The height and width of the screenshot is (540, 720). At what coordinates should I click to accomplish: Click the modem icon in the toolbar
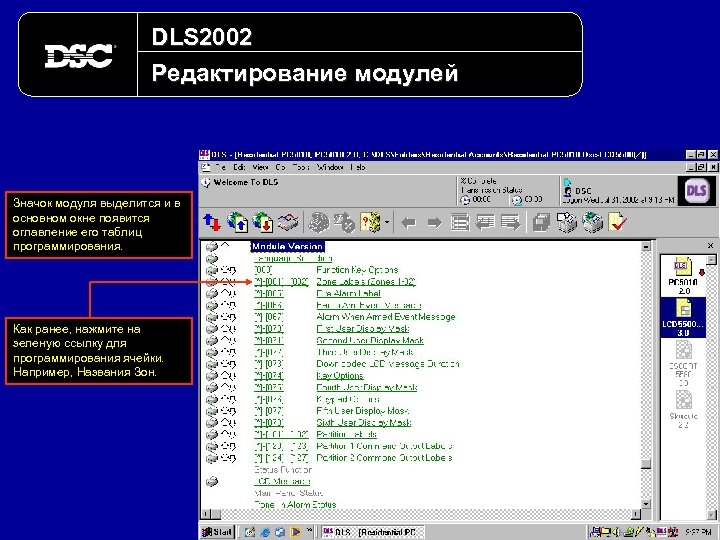pos(287,223)
